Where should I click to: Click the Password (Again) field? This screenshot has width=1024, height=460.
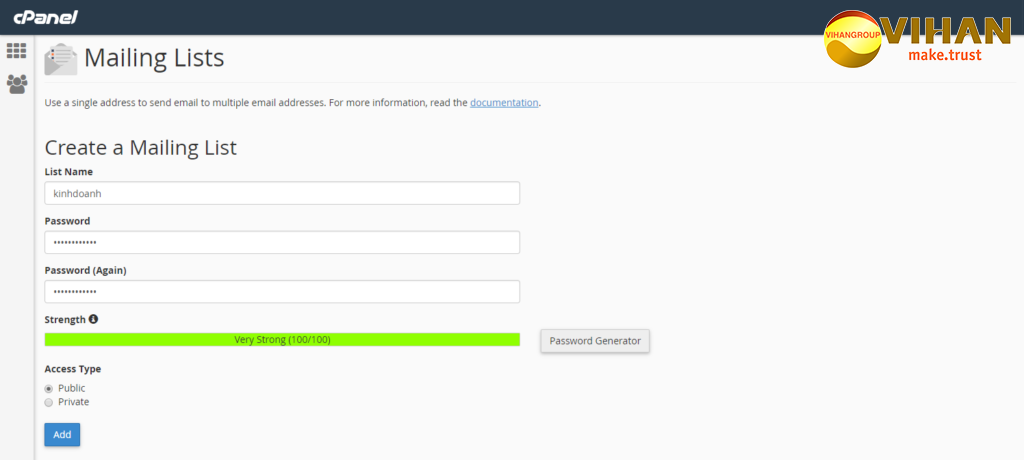282,291
